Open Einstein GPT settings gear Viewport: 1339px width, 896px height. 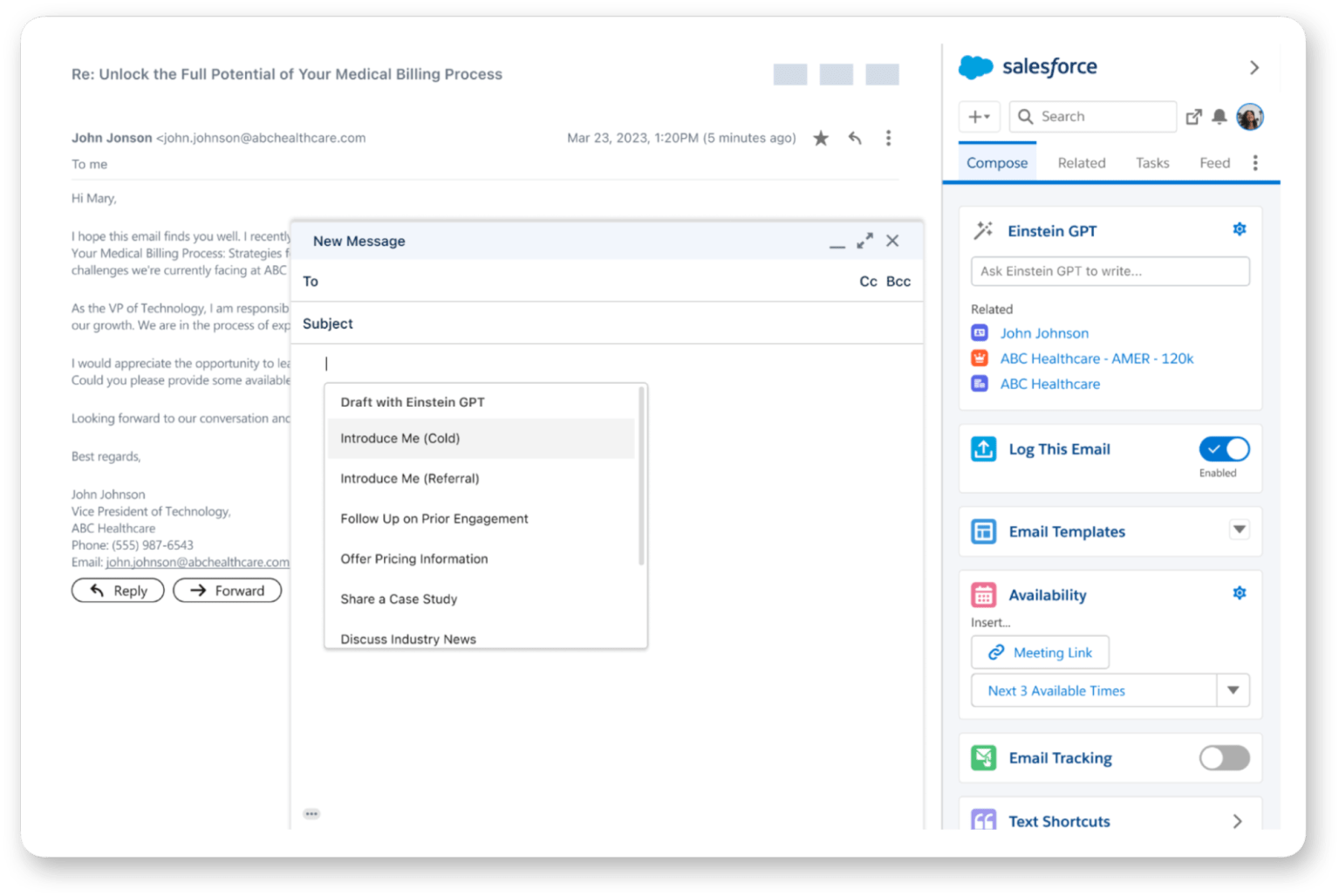(1240, 229)
